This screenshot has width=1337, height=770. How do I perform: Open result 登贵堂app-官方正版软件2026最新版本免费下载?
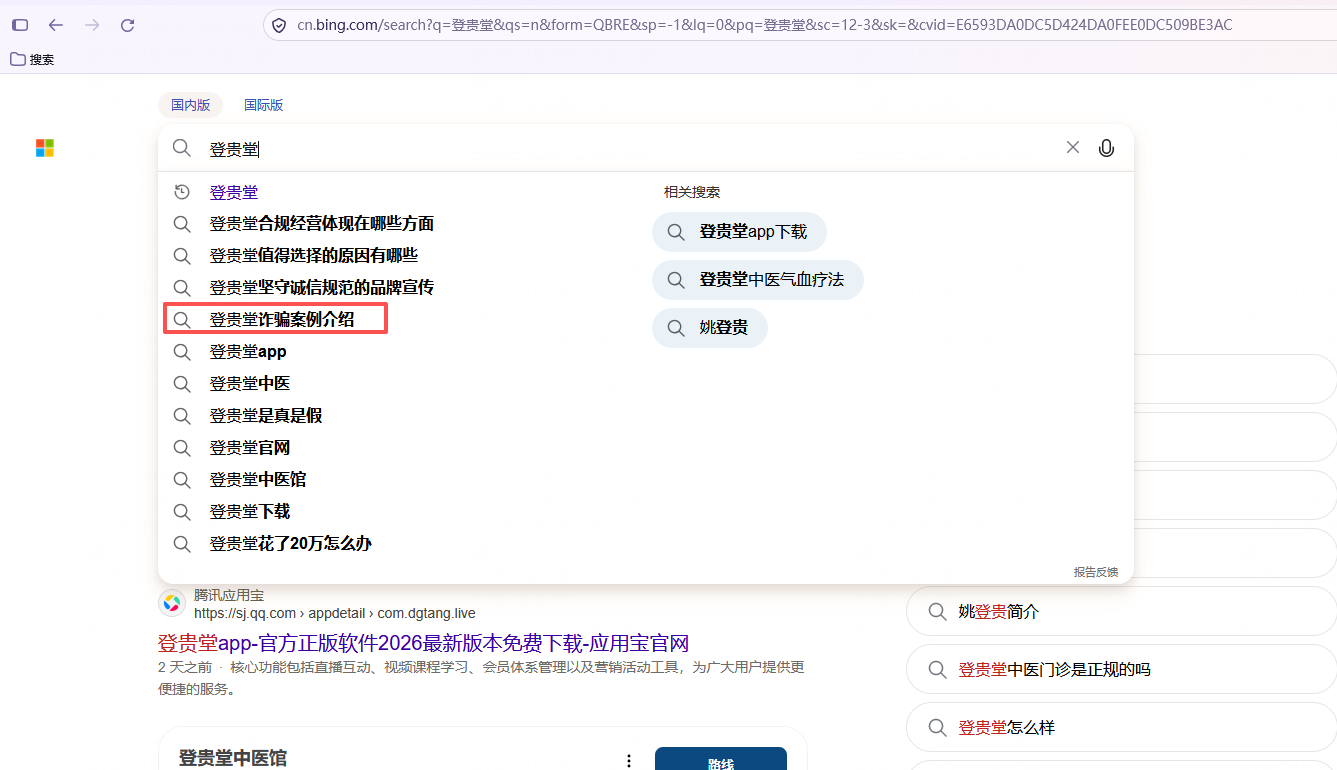click(423, 643)
